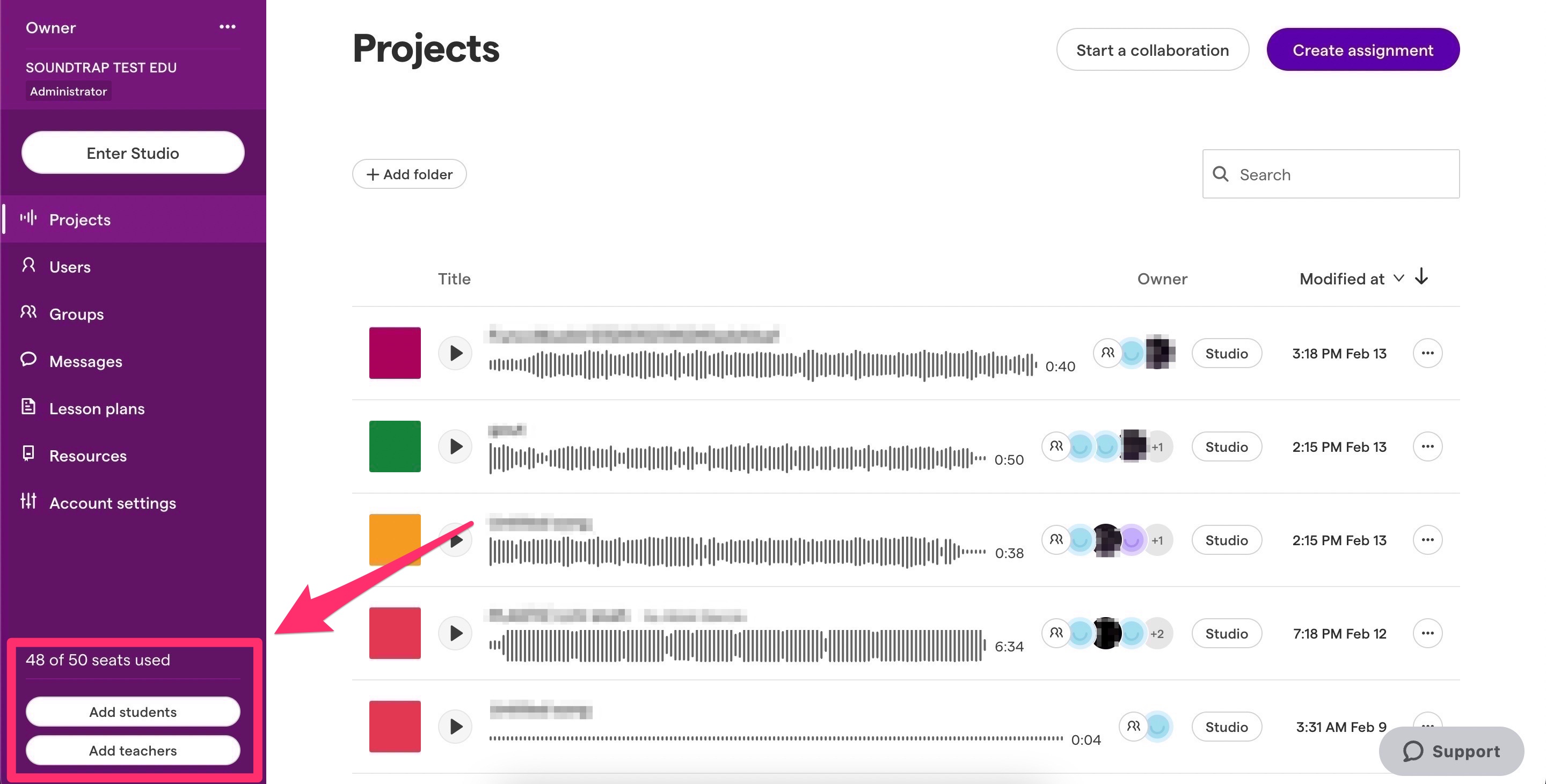1546x784 pixels.
Task: Open the Users section
Action: pos(133,266)
